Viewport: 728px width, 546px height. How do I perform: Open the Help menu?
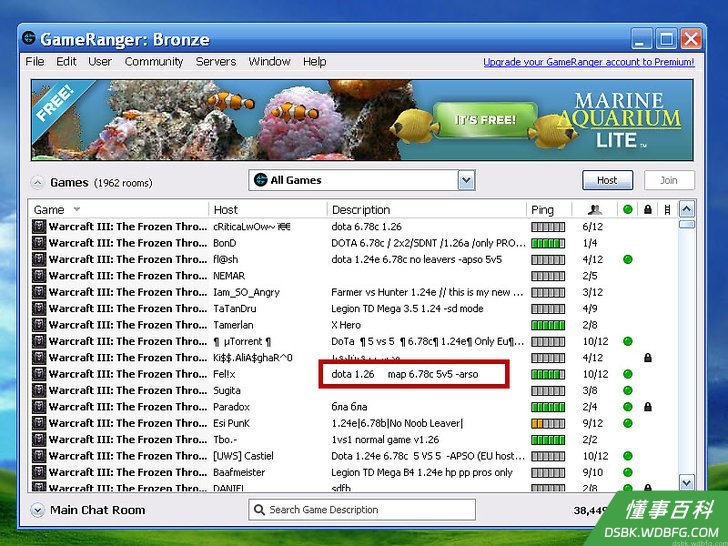point(314,61)
